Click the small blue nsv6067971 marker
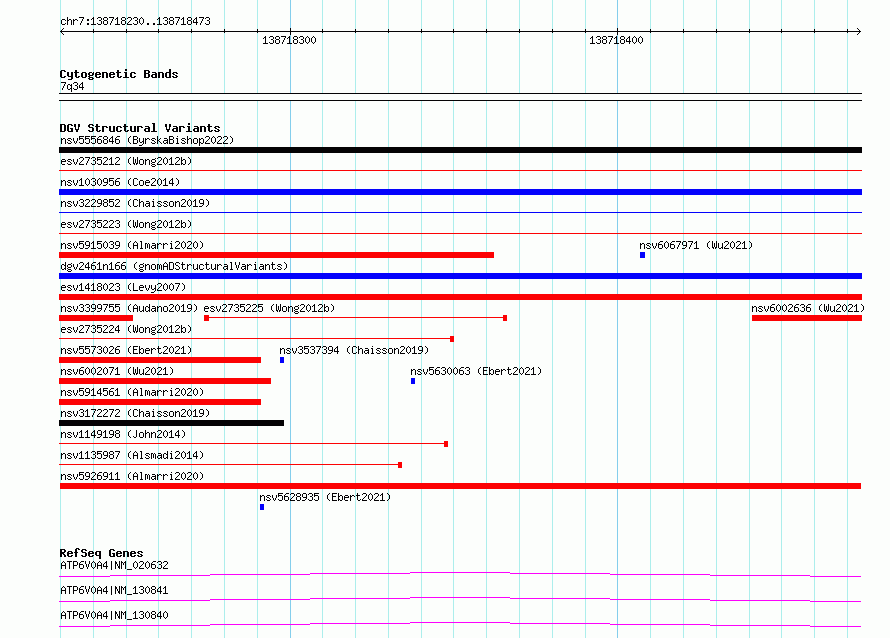Viewport: 890px width, 638px height. click(x=643, y=255)
